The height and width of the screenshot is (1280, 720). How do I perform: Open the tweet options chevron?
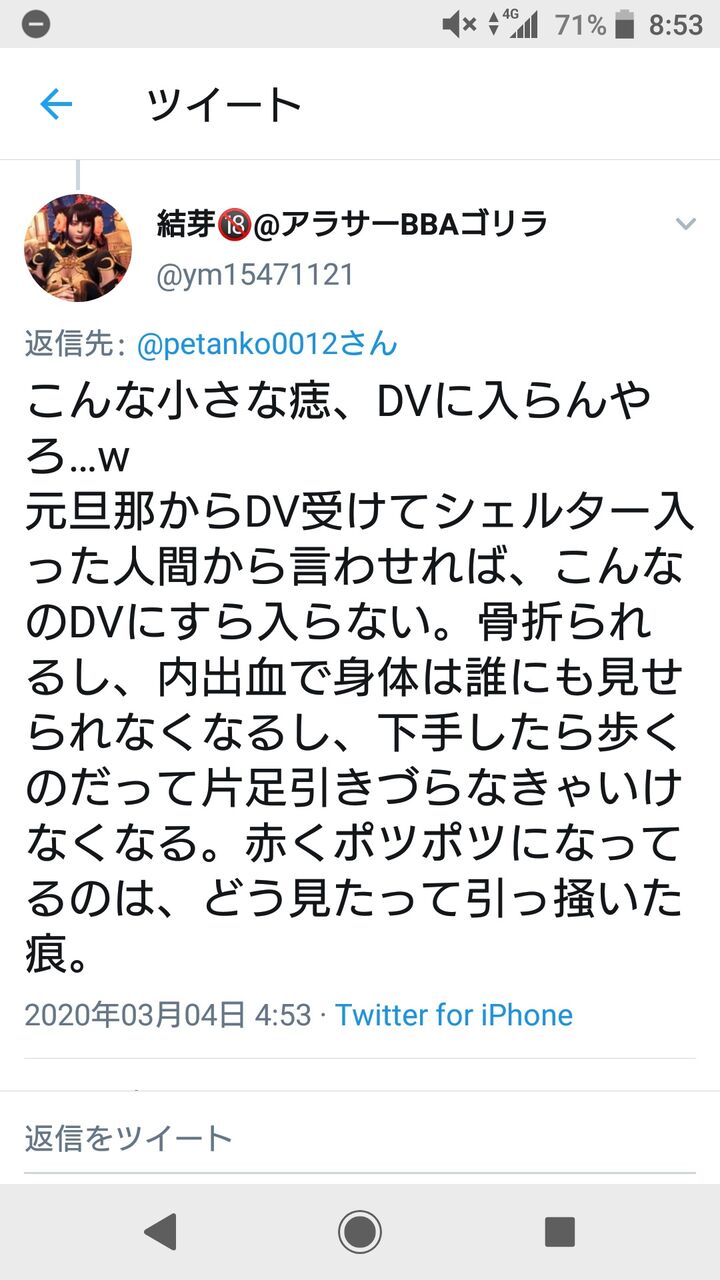click(x=685, y=224)
